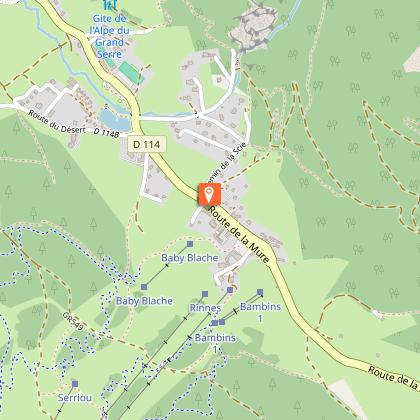Viewport: 420px width, 420px height.
Task: Click the Chemin de la Scie label
Action: [228, 164]
